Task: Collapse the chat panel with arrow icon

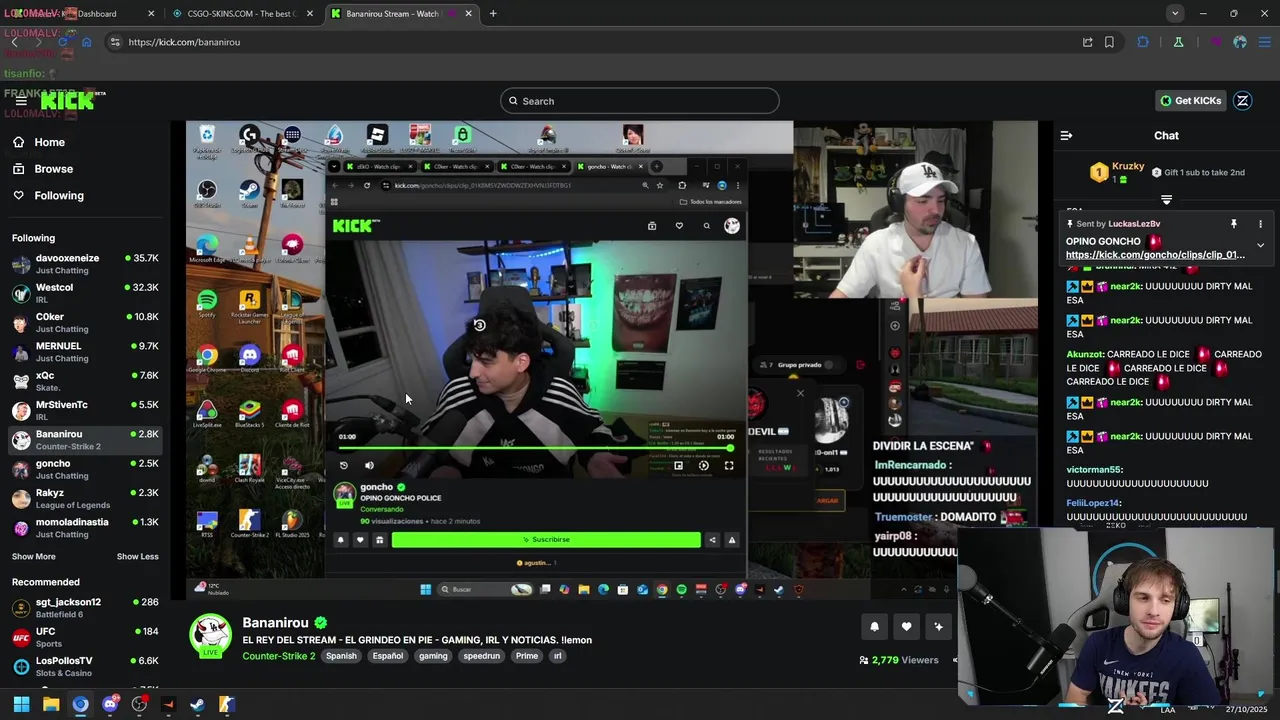Action: 1066,135
